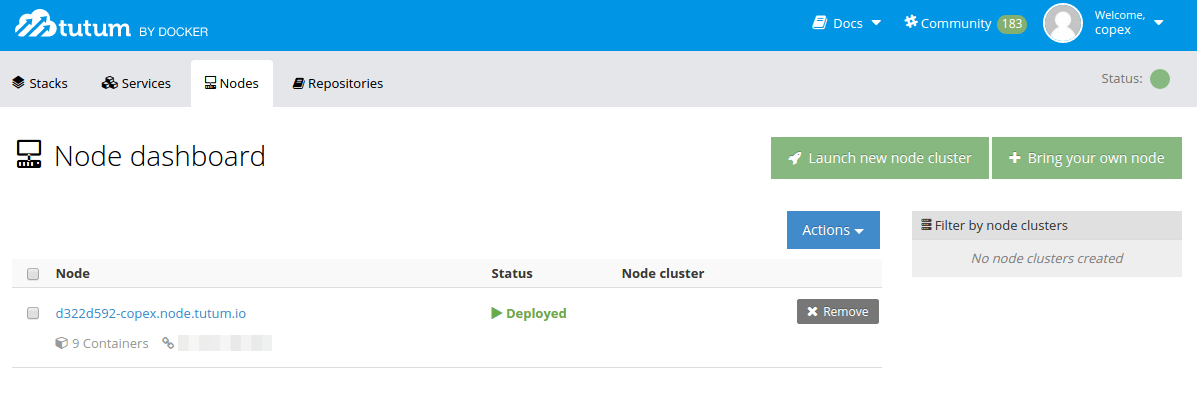The width and height of the screenshot is (1197, 395).
Task: Remove the d322d592-copex node
Action: click(x=837, y=312)
